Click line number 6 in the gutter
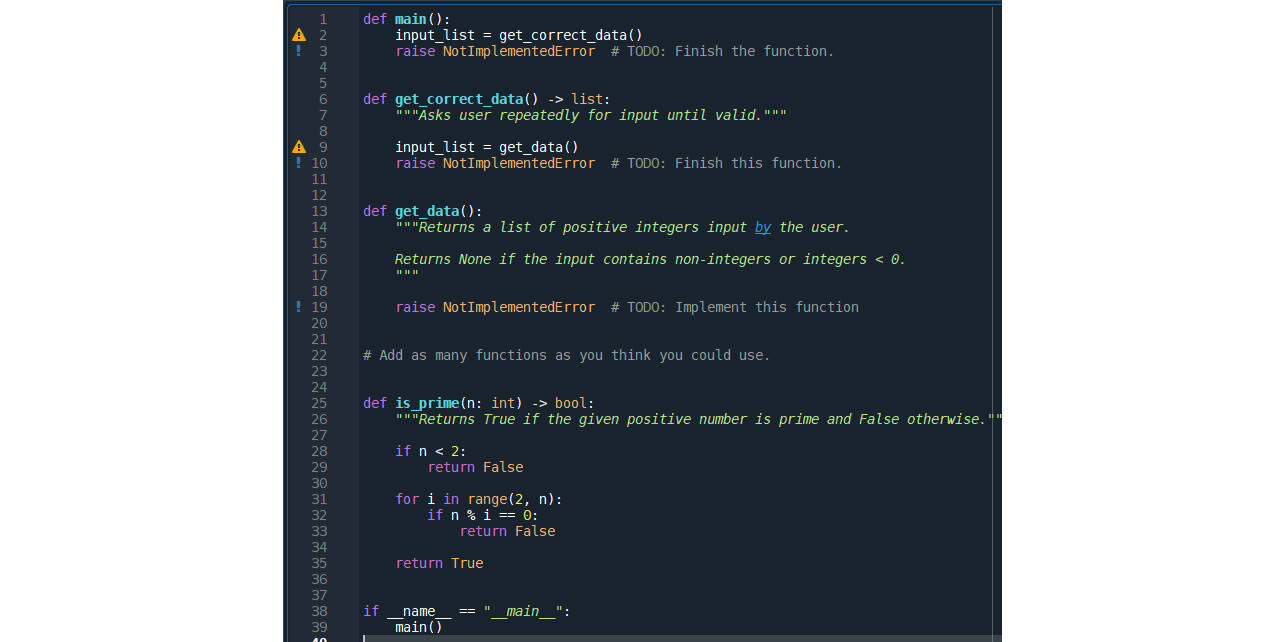 (x=322, y=99)
